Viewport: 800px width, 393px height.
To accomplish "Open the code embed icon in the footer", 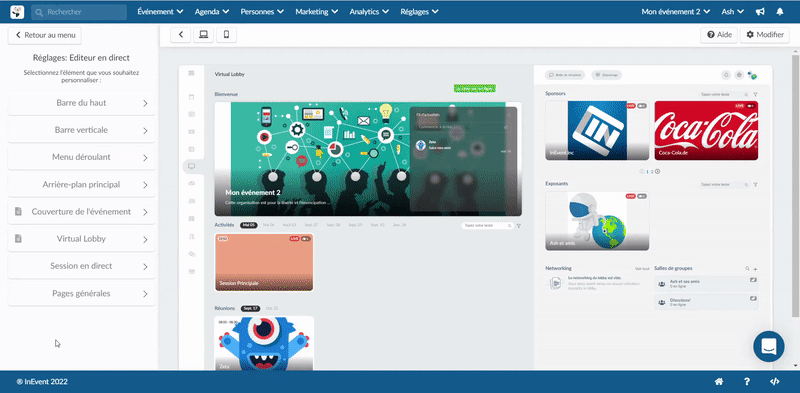I will click(x=774, y=381).
